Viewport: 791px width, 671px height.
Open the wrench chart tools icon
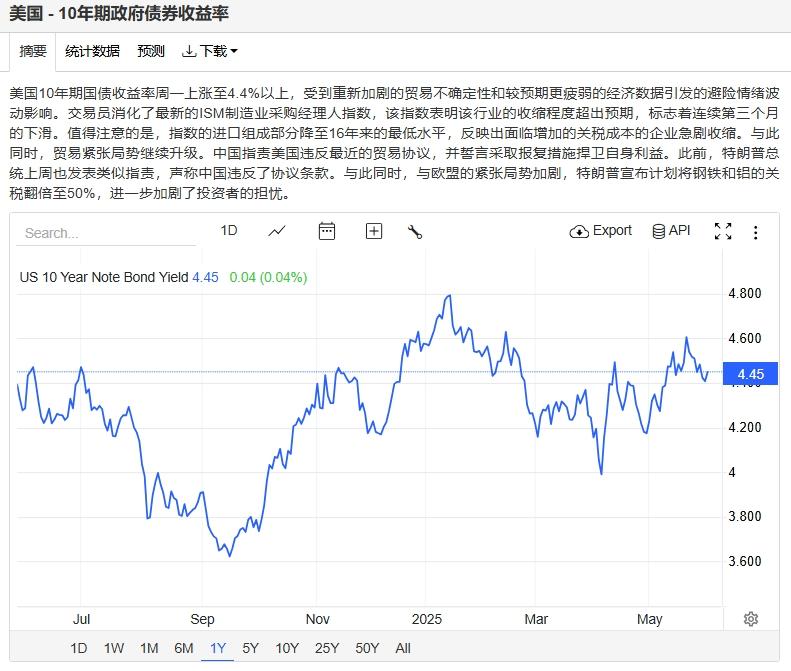pos(415,232)
